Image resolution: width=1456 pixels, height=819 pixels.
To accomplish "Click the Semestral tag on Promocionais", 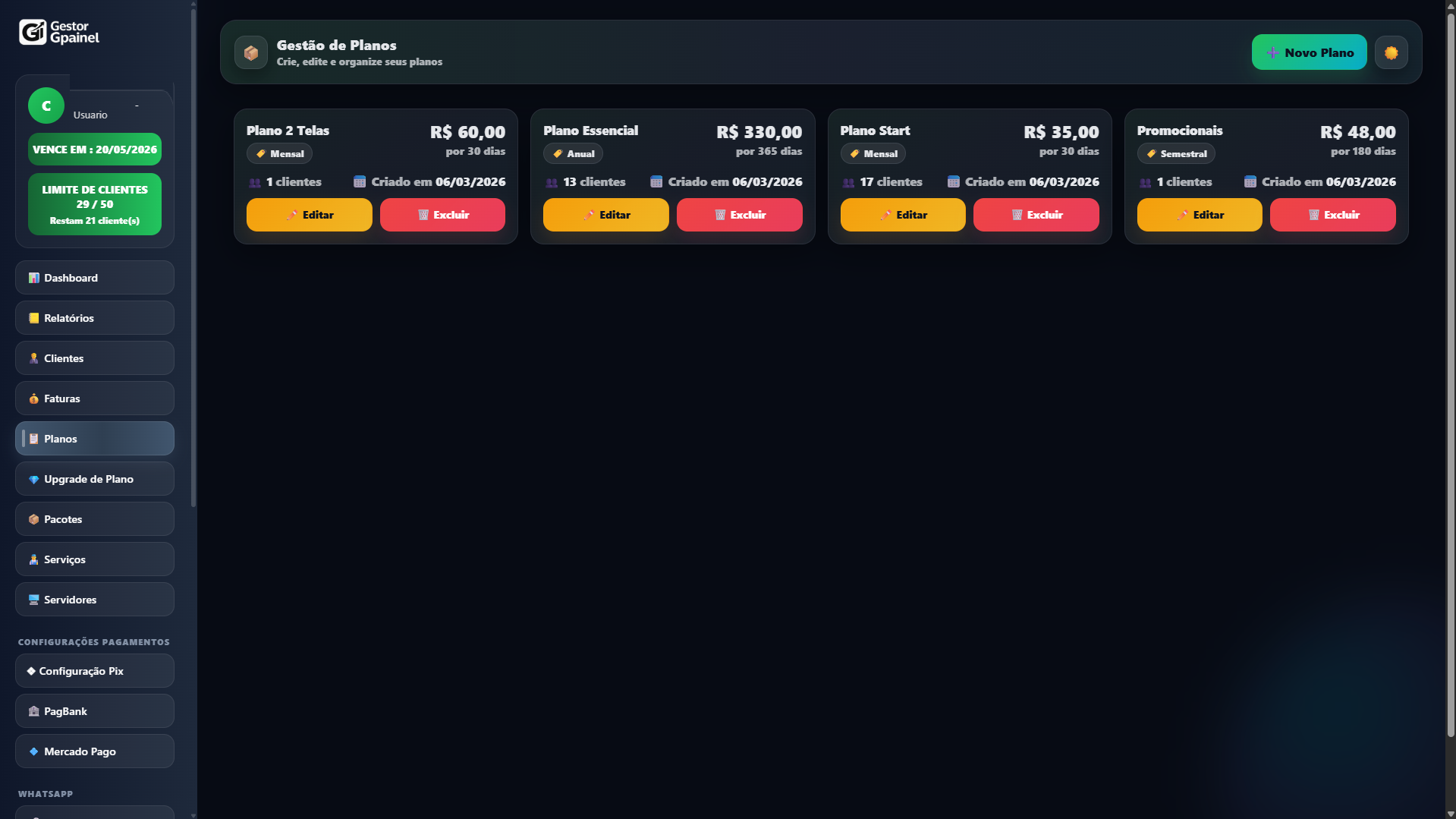I will tap(1175, 154).
